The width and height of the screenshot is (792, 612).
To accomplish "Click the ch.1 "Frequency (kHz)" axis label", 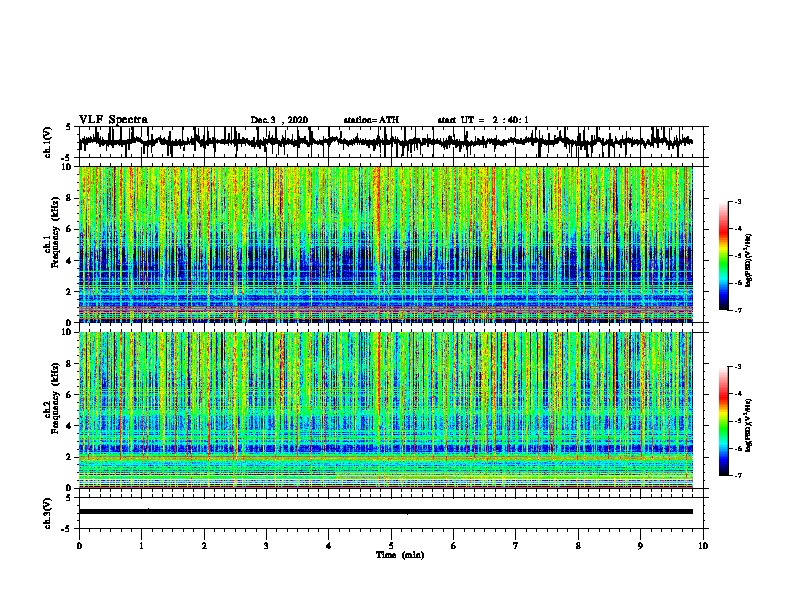I will 55,233.
